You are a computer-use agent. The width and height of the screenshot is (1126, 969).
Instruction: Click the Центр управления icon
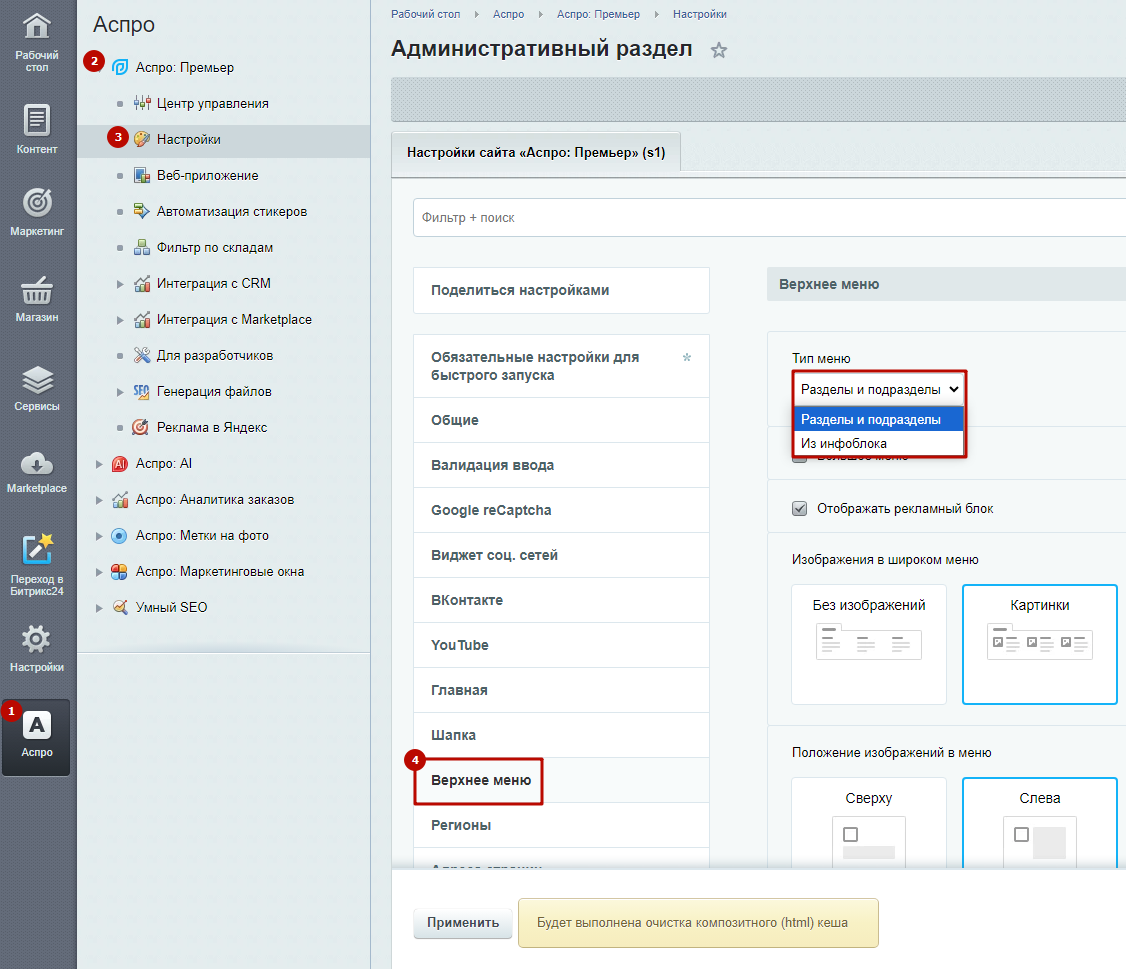click(x=142, y=103)
